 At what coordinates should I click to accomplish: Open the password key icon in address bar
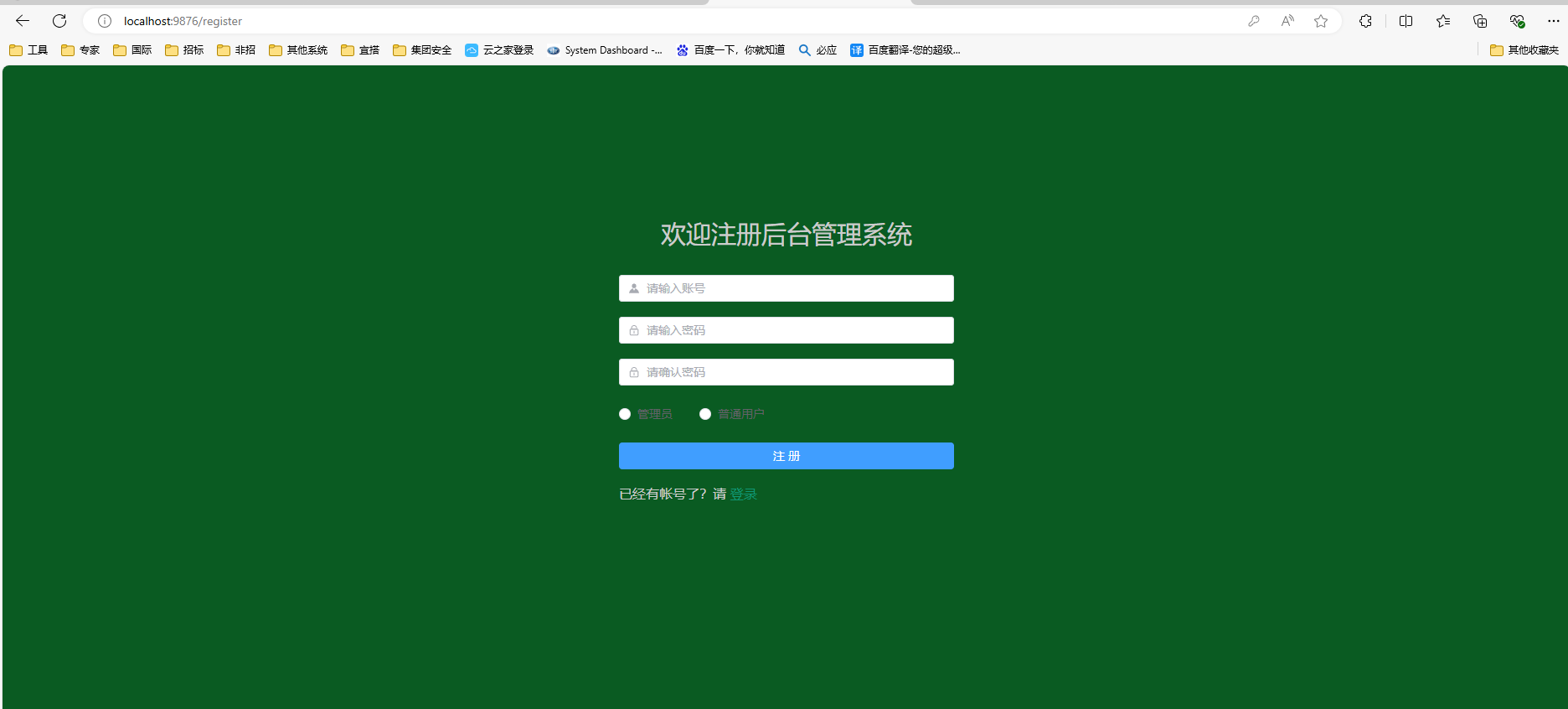coord(1254,21)
